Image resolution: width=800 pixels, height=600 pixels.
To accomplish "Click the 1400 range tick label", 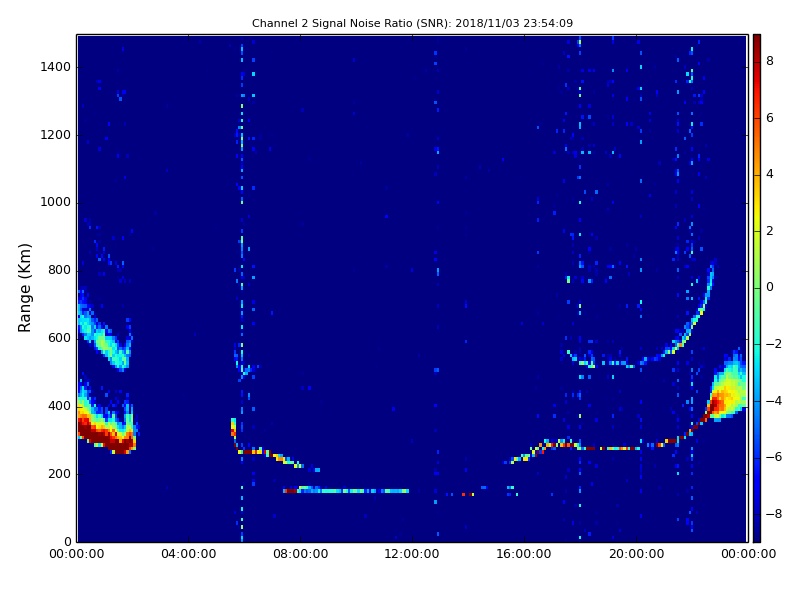I will click(x=56, y=67).
